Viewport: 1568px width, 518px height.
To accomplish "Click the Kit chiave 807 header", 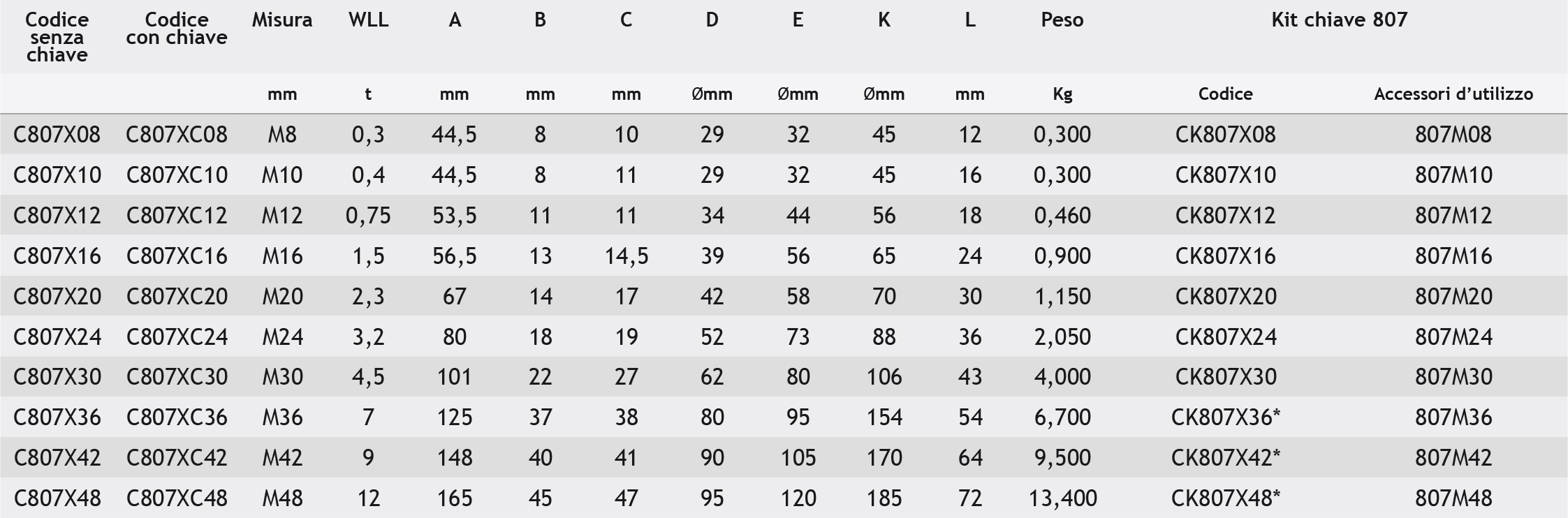I will (1339, 20).
